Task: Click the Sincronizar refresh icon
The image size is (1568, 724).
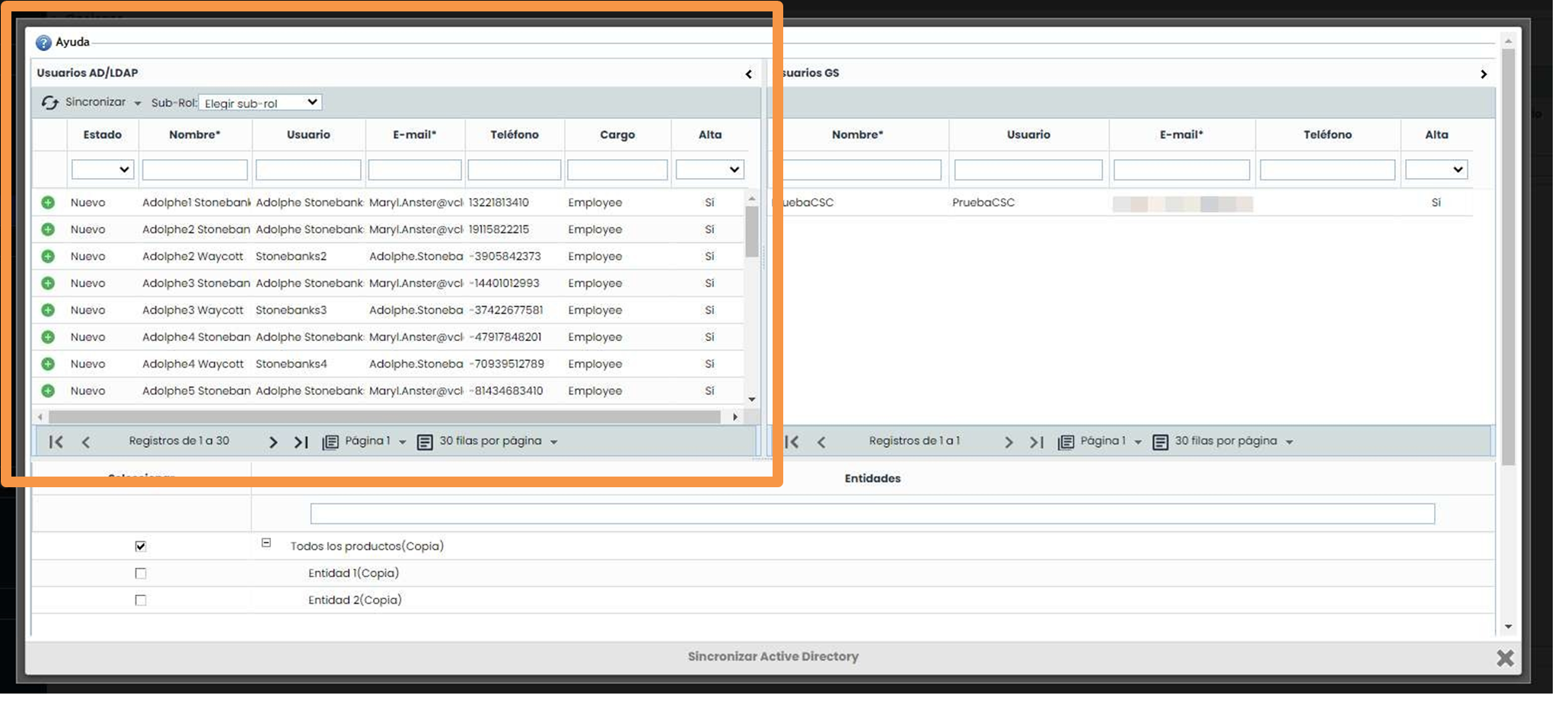Action: tap(50, 103)
